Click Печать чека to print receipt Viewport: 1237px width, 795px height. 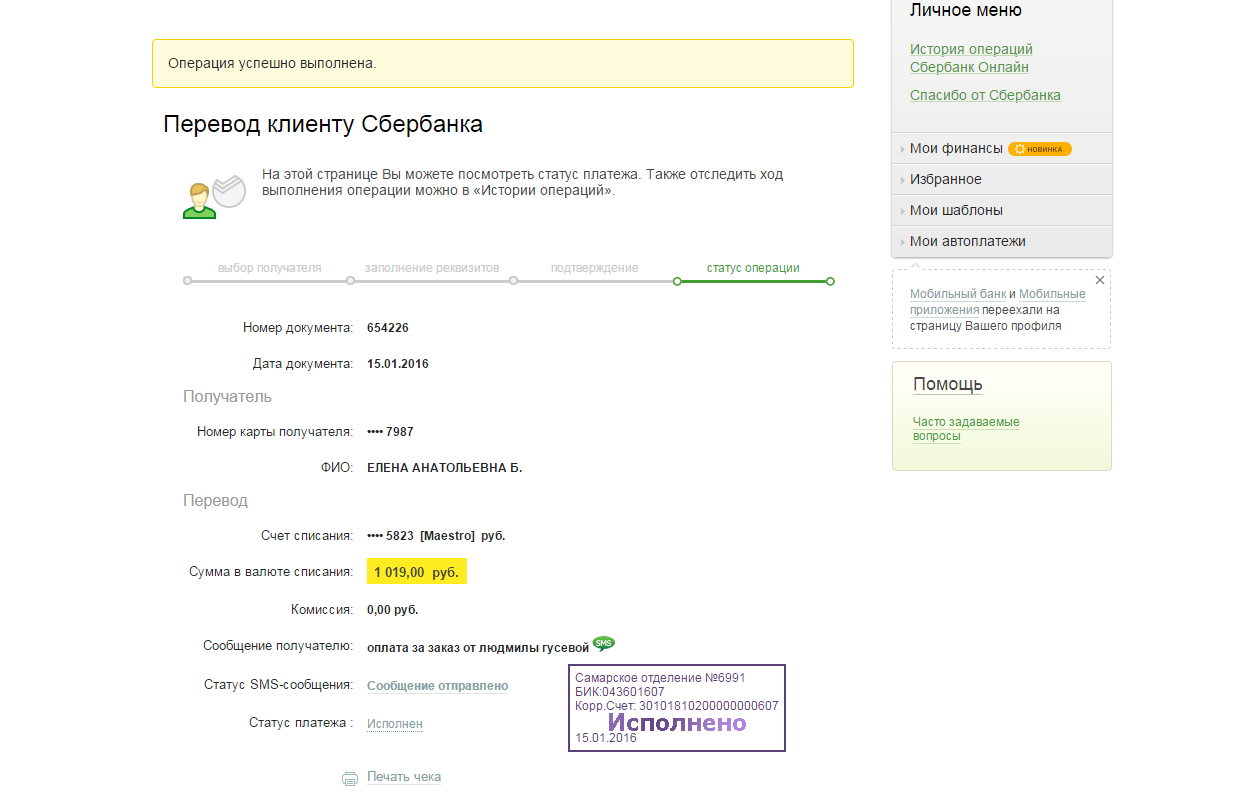[x=404, y=777]
